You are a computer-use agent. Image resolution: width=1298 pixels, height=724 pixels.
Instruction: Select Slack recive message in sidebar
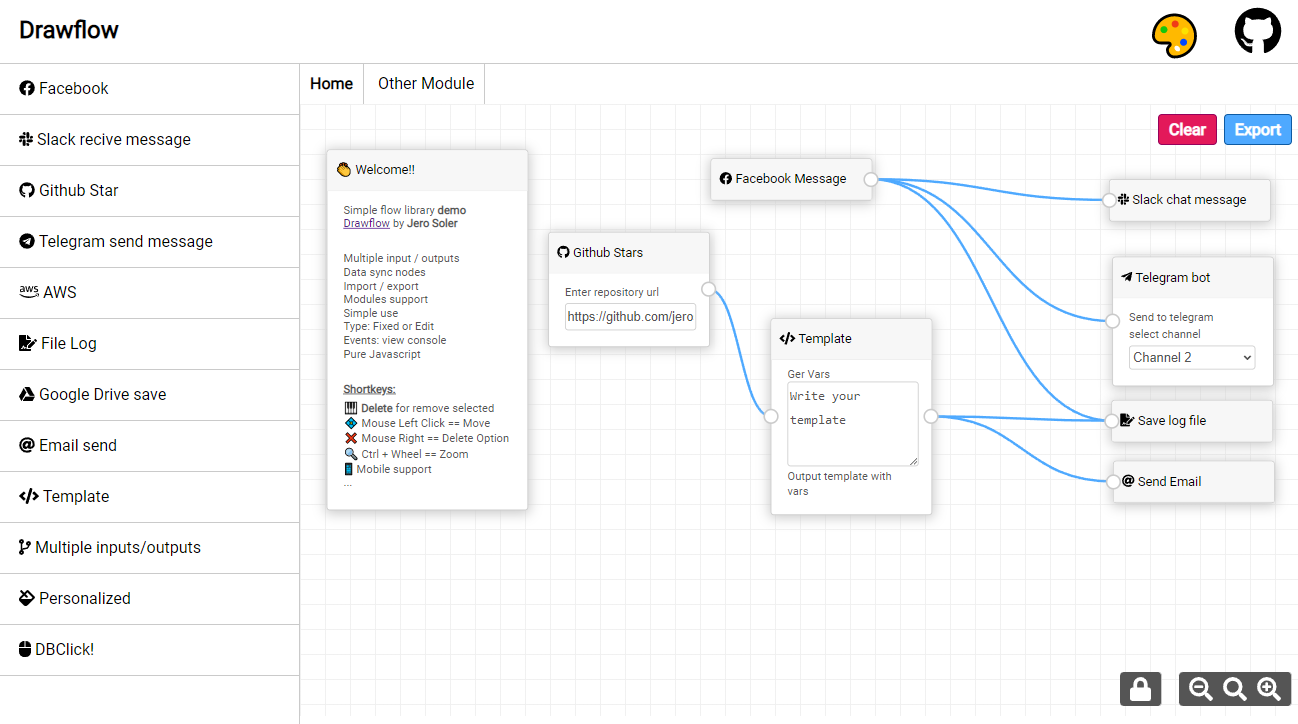tap(150, 140)
